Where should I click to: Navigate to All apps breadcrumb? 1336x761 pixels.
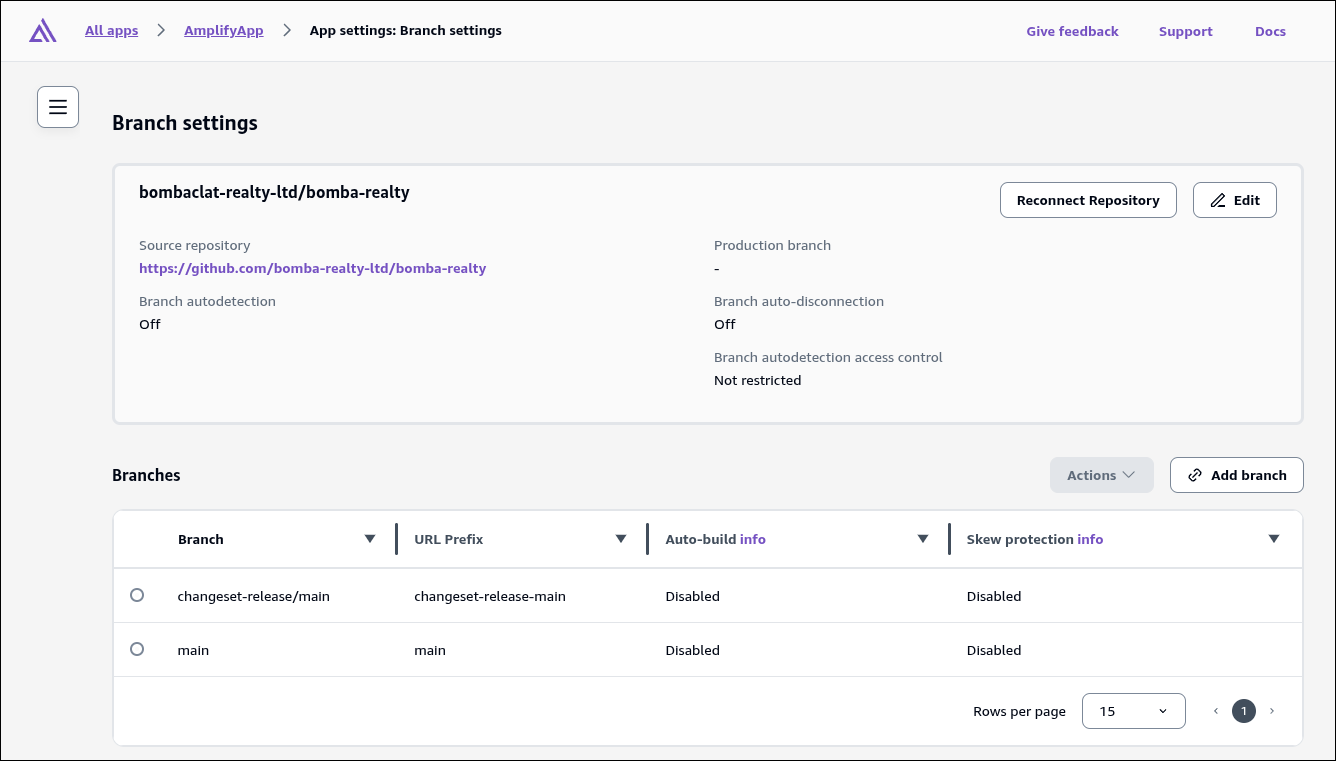click(x=112, y=31)
